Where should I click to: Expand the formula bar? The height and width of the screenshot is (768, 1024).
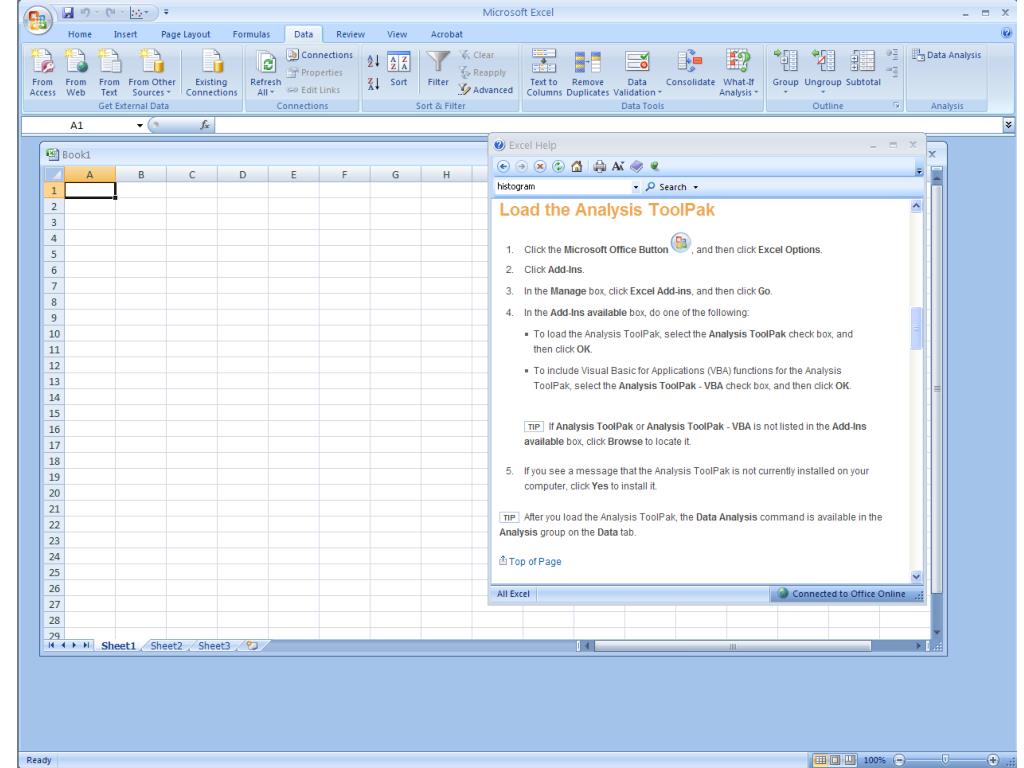tap(1008, 125)
